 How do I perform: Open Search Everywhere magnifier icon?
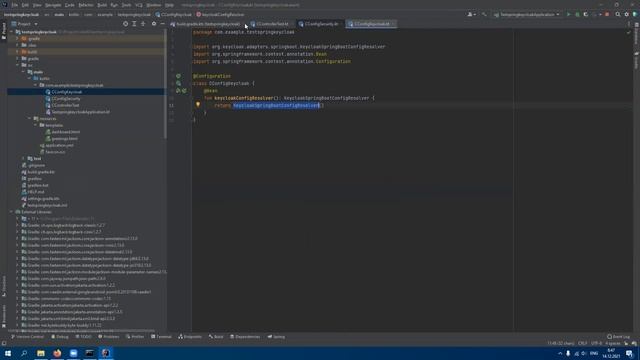(618, 14)
